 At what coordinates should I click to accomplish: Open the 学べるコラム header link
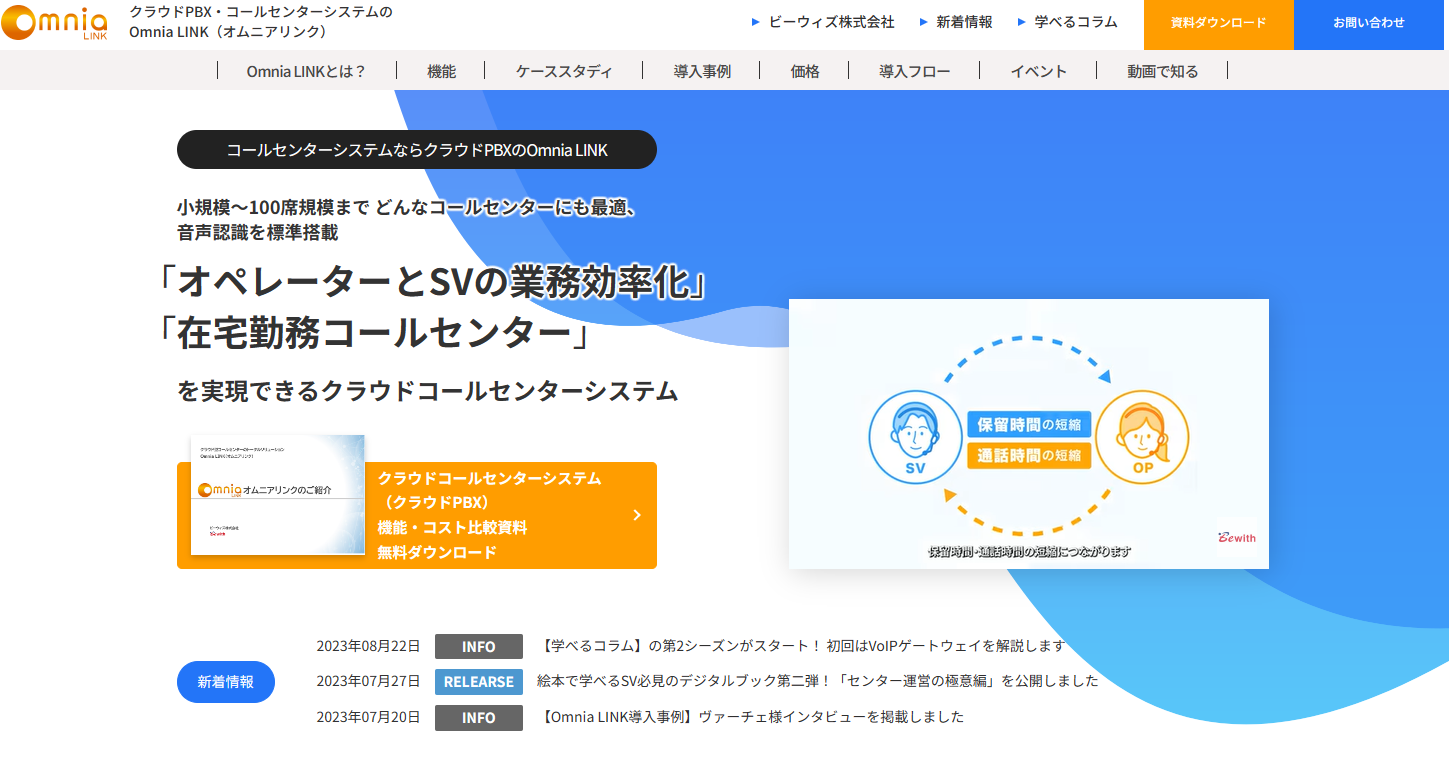tap(1076, 22)
